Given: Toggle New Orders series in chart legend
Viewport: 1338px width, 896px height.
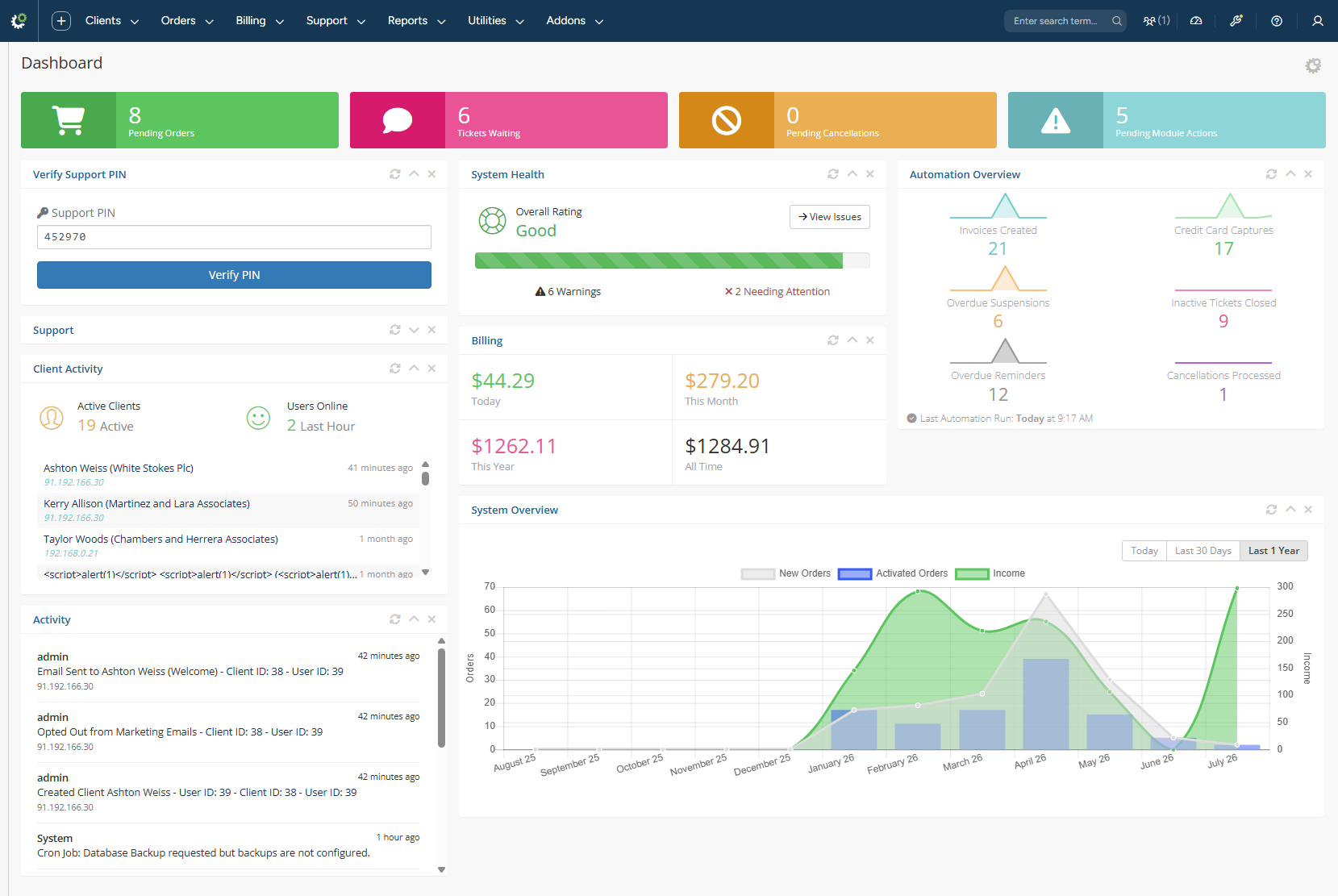Looking at the screenshot, I should tap(786, 573).
